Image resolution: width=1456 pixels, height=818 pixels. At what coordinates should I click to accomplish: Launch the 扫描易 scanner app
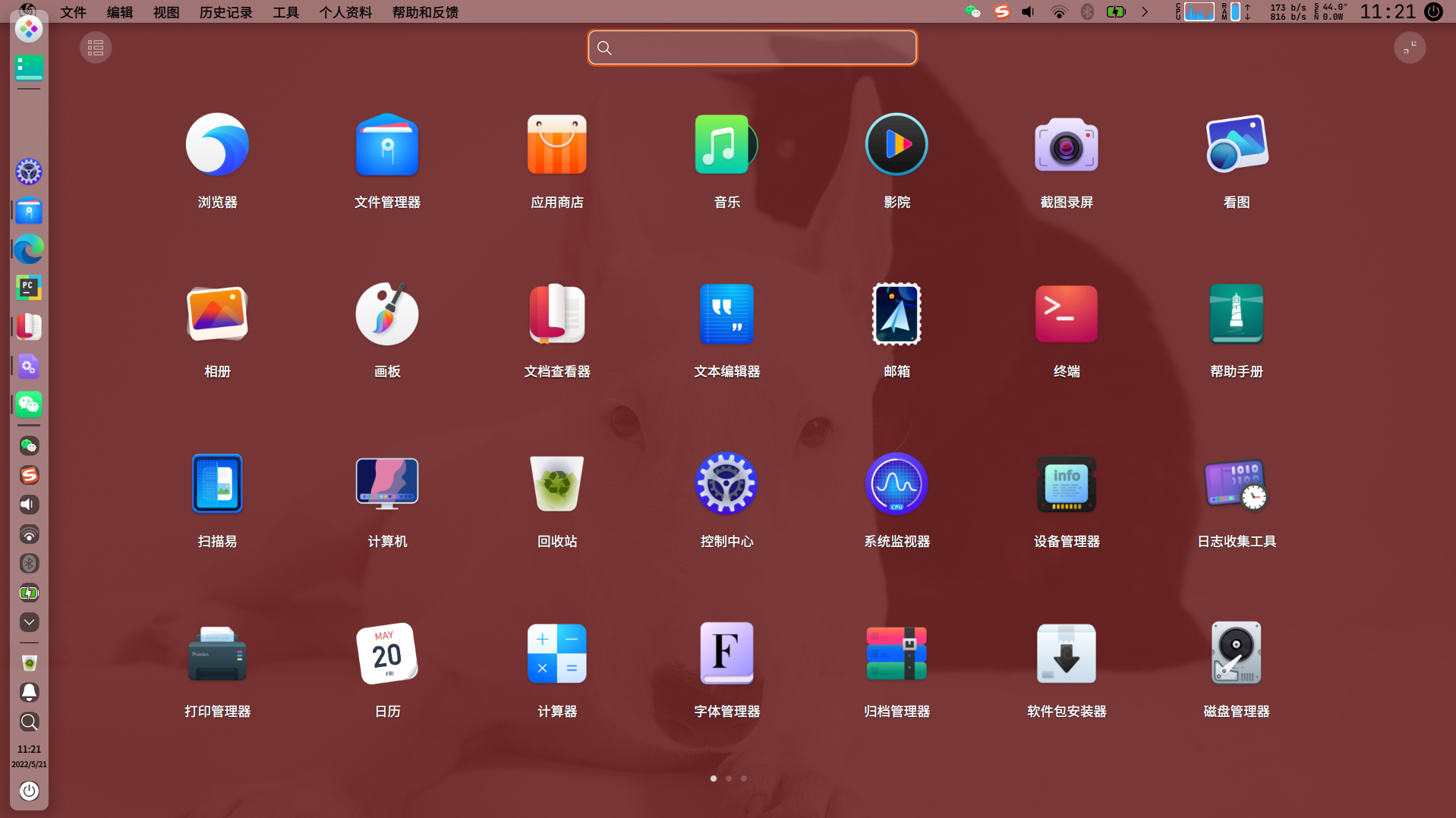point(217,483)
